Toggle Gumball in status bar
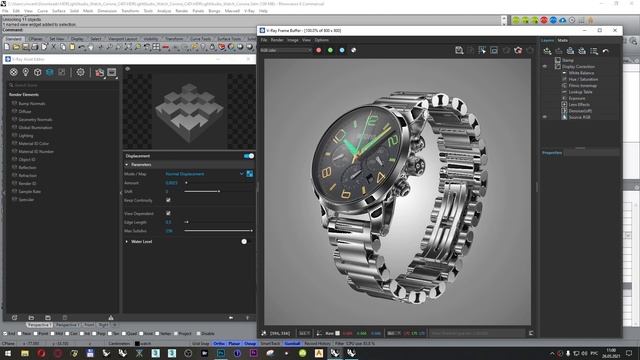Screen dimensions: 640x360 pyautogui.click(x=292, y=344)
